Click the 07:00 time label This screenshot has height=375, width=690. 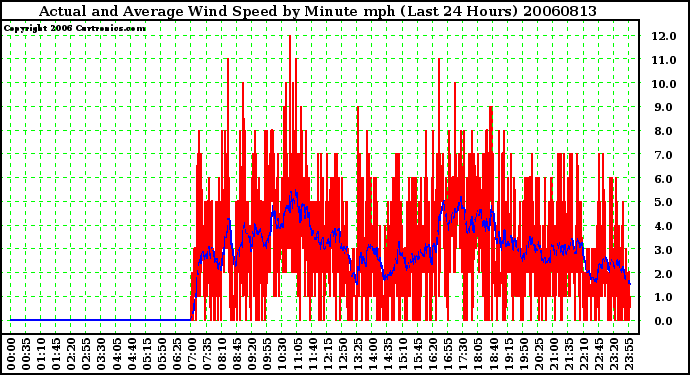tap(191, 354)
